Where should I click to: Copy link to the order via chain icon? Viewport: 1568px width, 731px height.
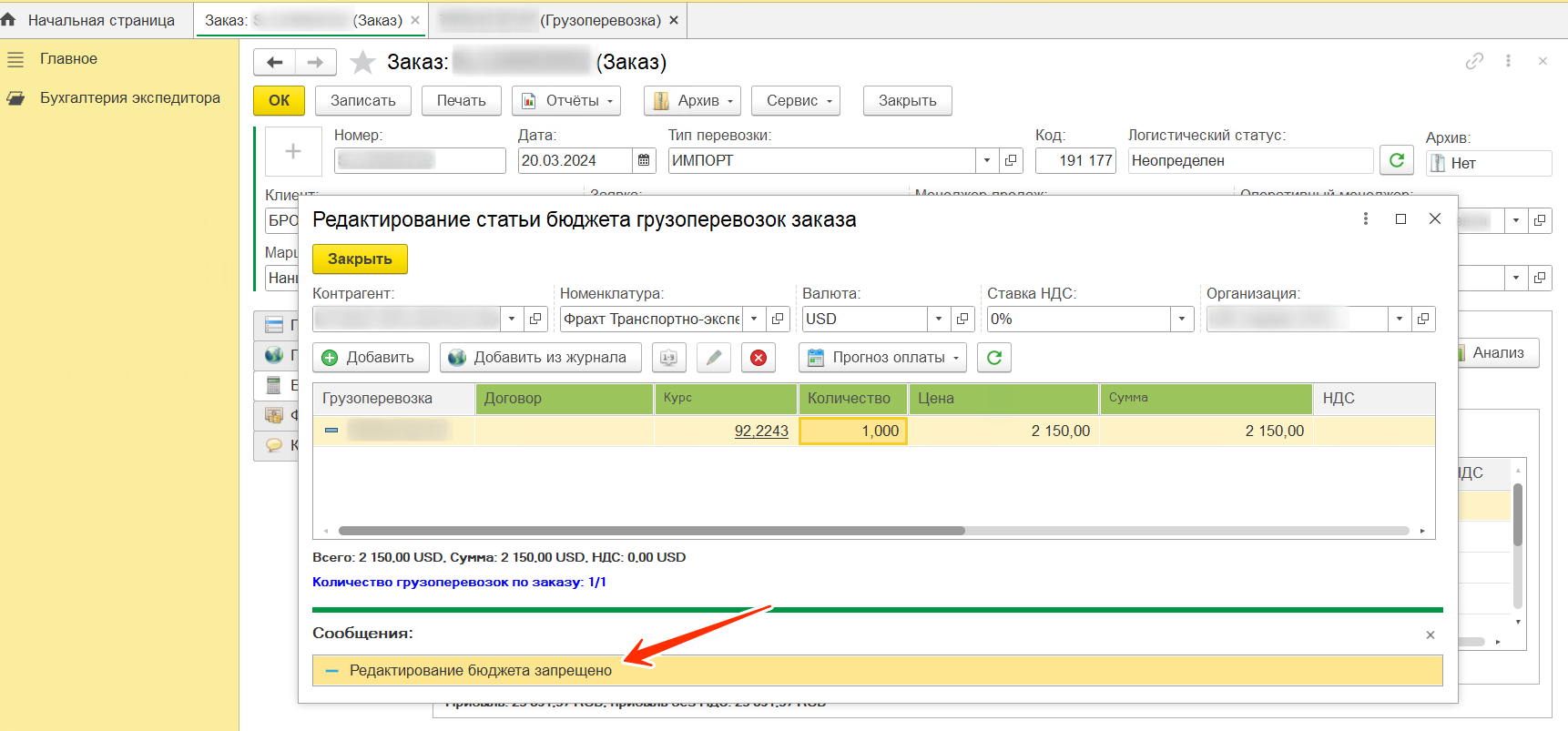click(x=1474, y=61)
